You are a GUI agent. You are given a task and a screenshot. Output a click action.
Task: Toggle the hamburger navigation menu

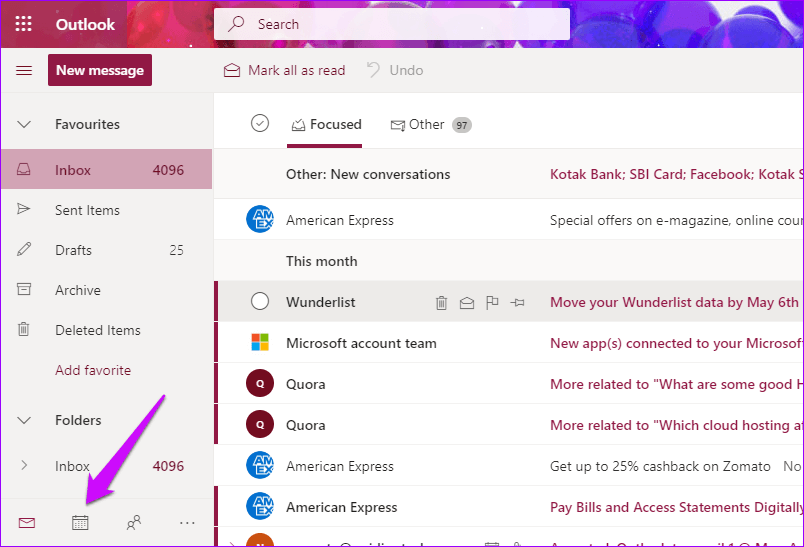24,70
